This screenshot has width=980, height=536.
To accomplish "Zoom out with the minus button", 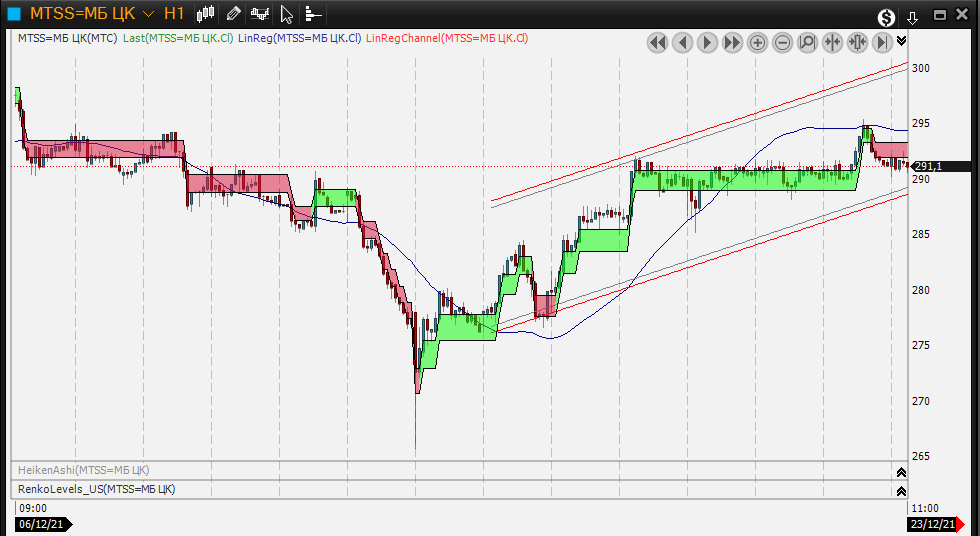I will click(x=782, y=42).
